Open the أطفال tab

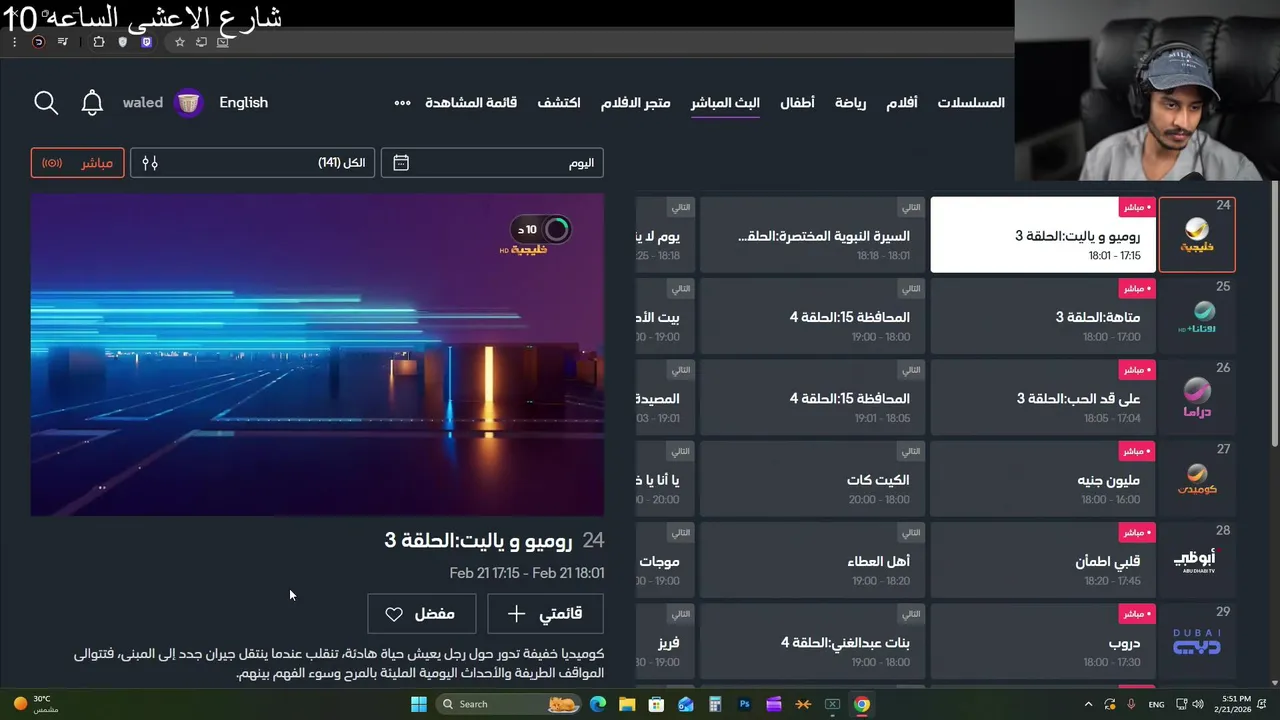tap(797, 103)
